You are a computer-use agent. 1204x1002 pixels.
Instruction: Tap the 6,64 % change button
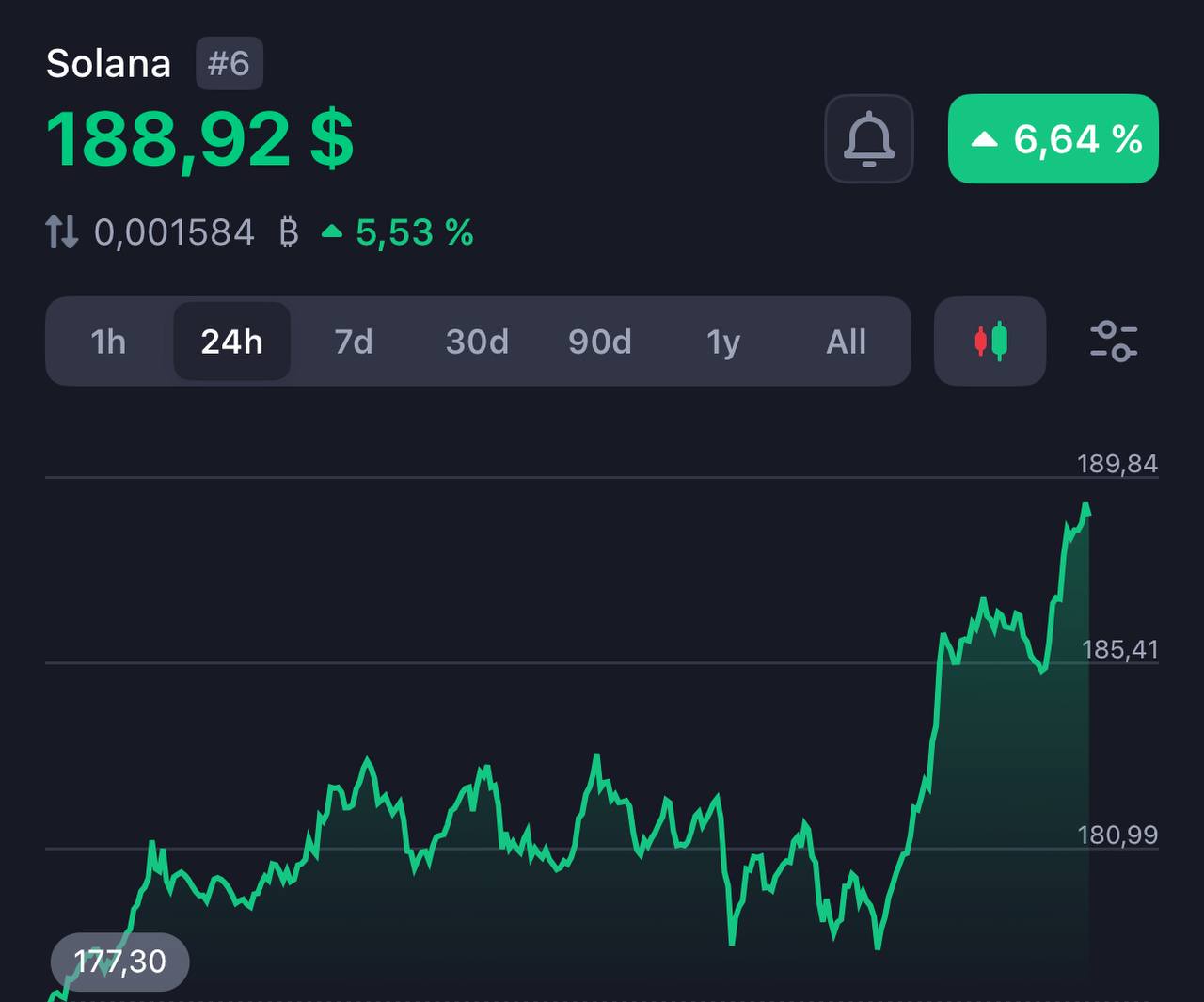point(1053,138)
